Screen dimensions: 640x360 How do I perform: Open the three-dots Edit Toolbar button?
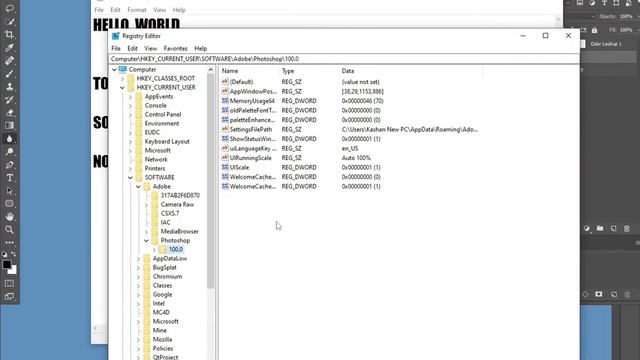[x=9, y=242]
